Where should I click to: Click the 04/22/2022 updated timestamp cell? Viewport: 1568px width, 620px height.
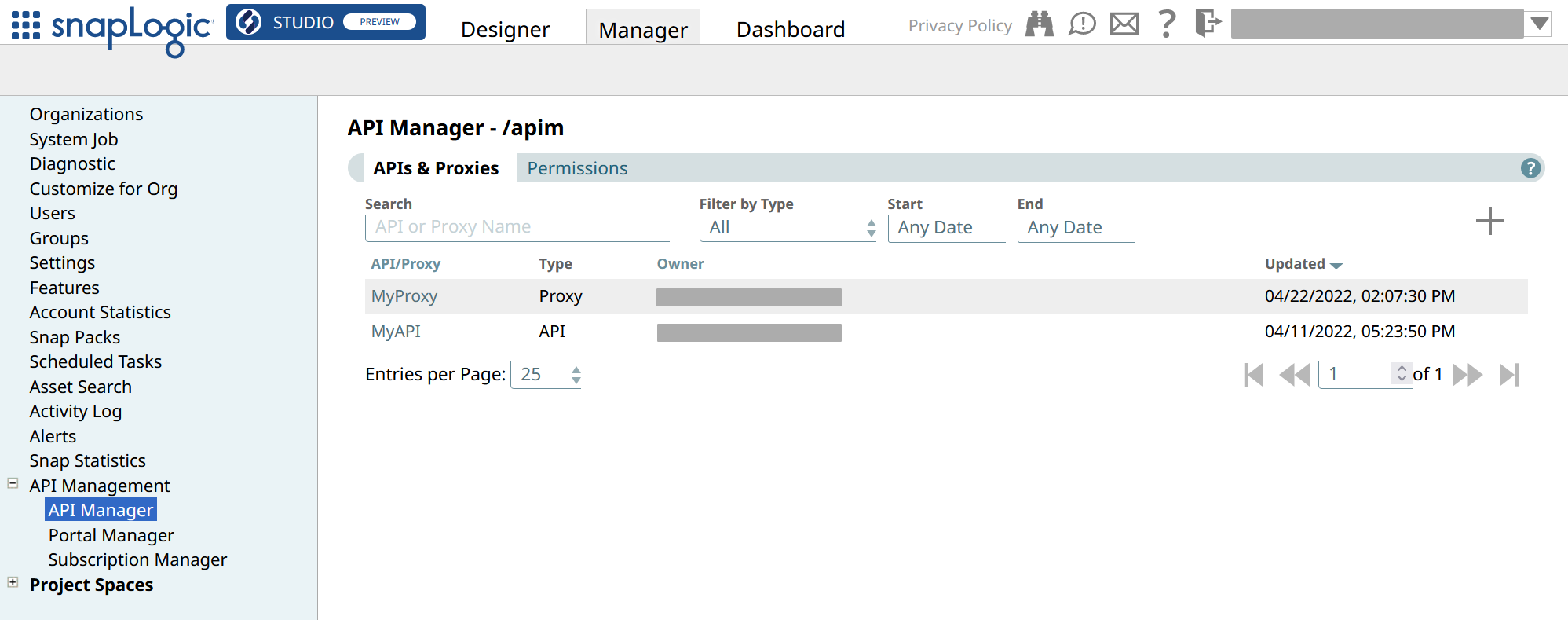pyautogui.click(x=1360, y=296)
